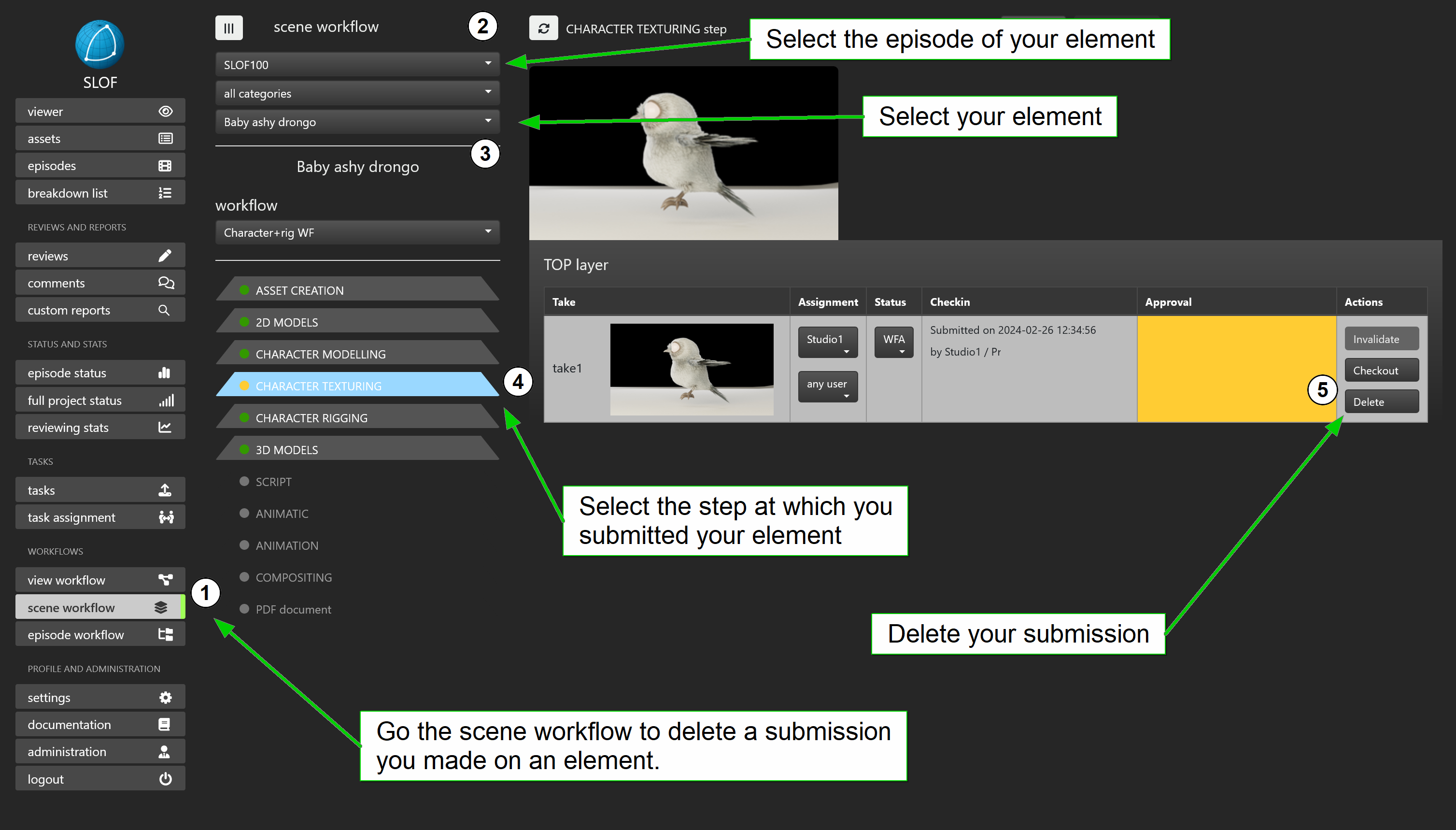Expand the Character+rig WF workflow dropdown
The height and width of the screenshot is (830, 1456).
pyautogui.click(x=357, y=232)
